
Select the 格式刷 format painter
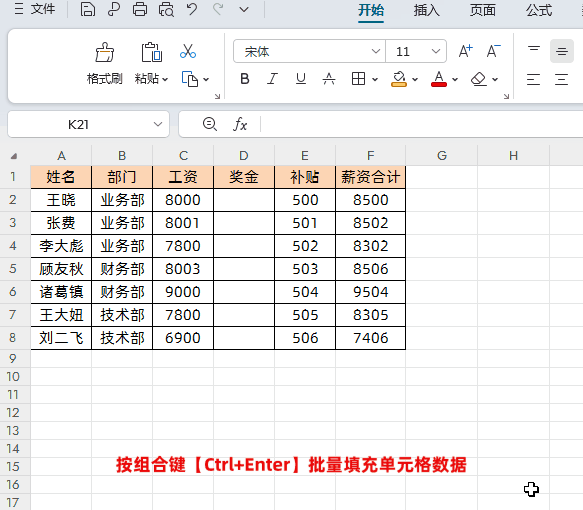[104, 63]
